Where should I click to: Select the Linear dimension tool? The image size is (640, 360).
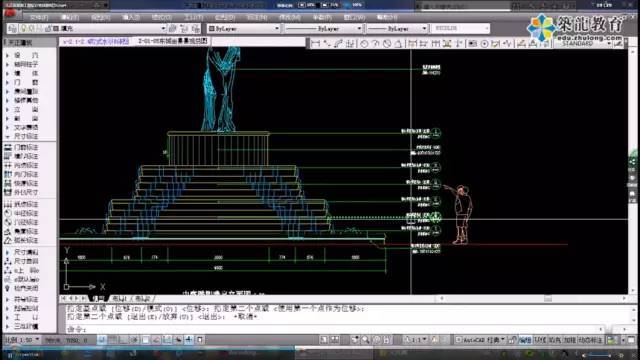(x=315, y=43)
